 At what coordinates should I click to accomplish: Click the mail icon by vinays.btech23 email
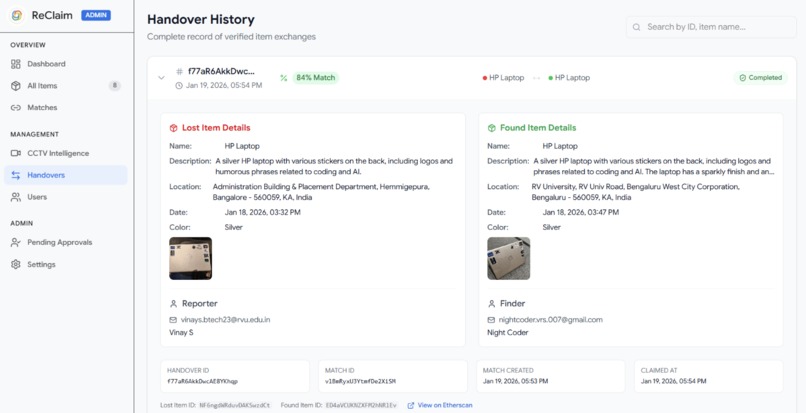[x=173, y=320]
